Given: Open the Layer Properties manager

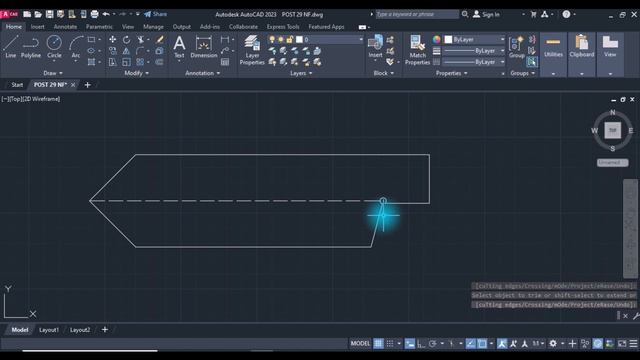Looking at the screenshot, I should 252,50.
